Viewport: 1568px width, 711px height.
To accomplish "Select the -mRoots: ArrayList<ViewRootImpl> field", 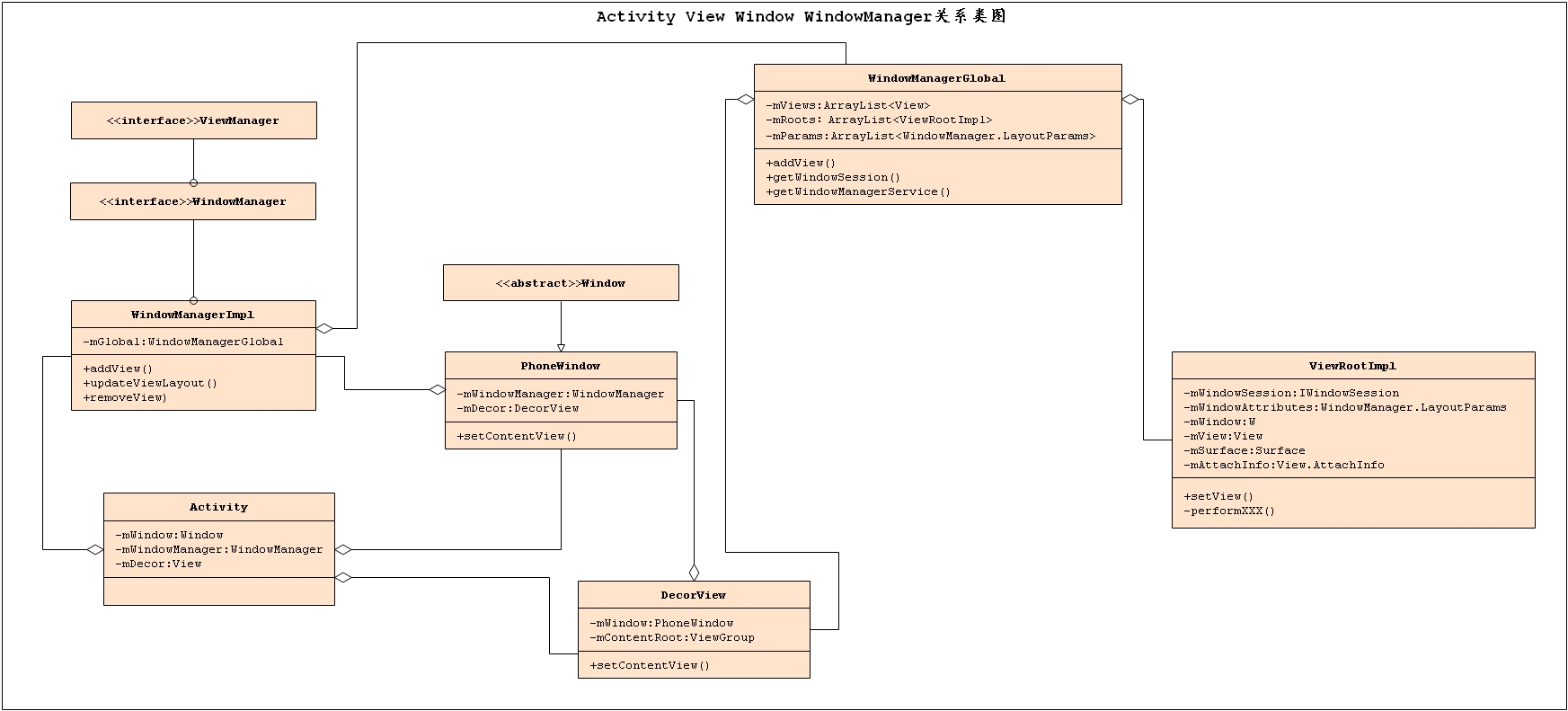I will pos(879,120).
